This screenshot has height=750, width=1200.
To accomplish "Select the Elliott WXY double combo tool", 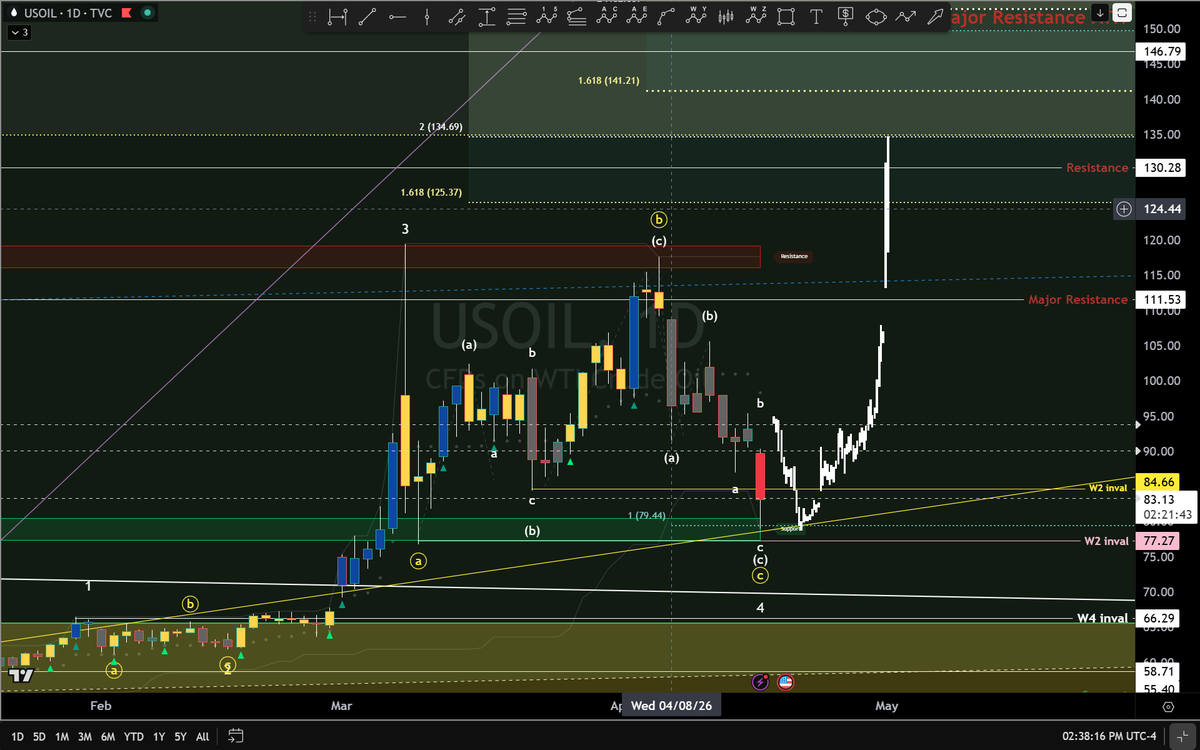I will click(697, 17).
